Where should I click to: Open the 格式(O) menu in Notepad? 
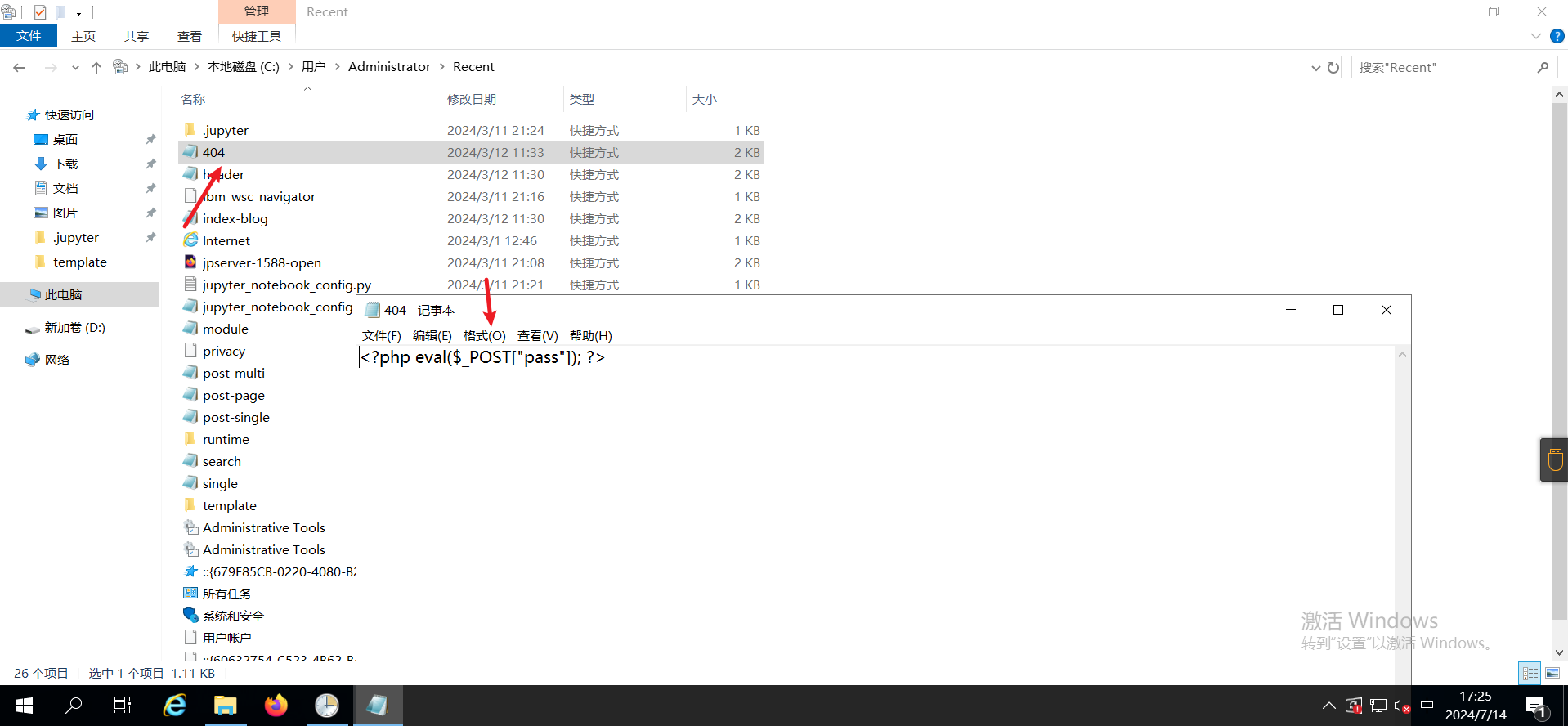[x=484, y=336]
